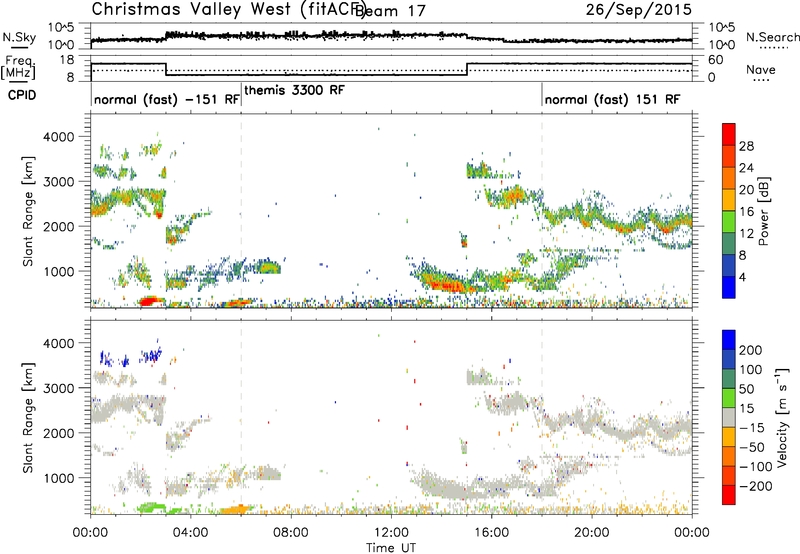Screen dimensions: 800x554
Task: Click the -200 value on velocity colorbar
Action: tap(756, 487)
